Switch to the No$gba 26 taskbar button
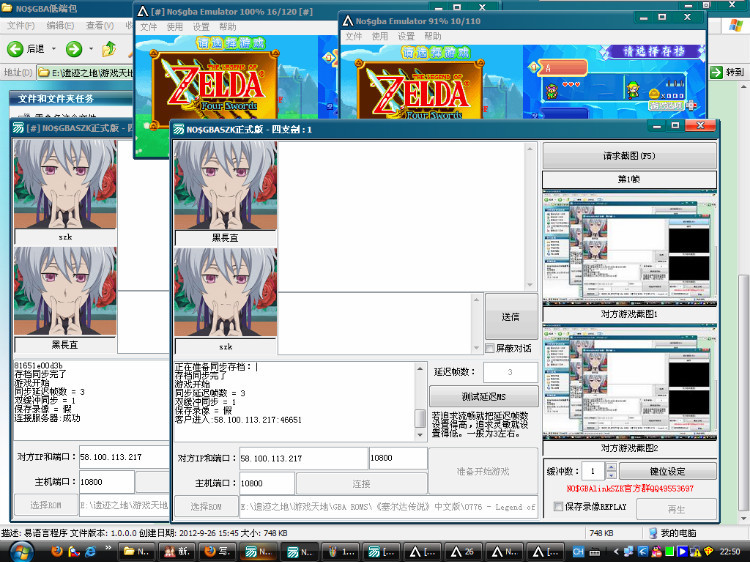The height and width of the screenshot is (562, 750). 463,551
